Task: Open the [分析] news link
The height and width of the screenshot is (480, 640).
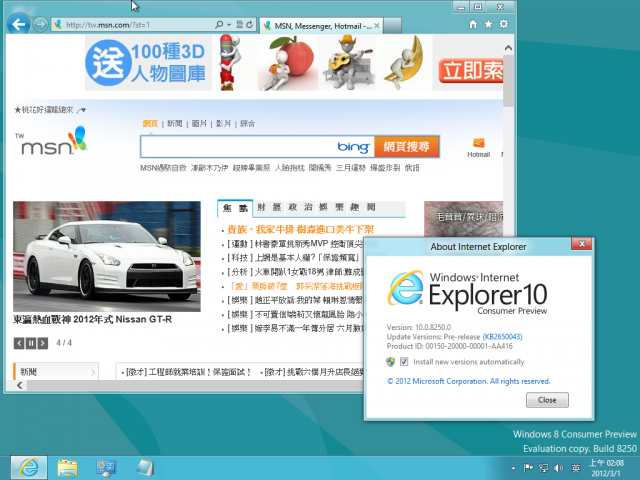Action: (294, 272)
